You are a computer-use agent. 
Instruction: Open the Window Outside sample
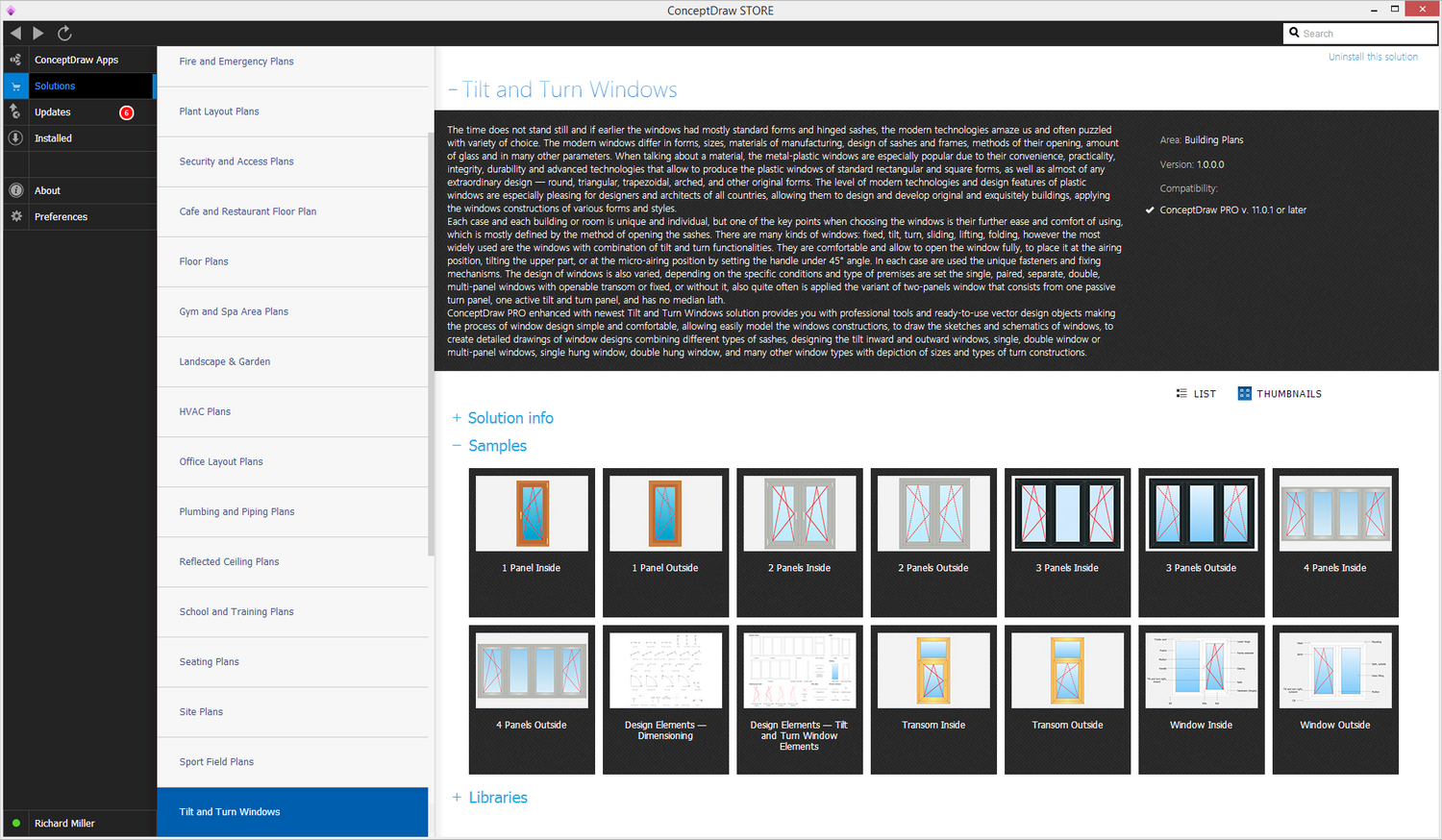pyautogui.click(x=1335, y=700)
